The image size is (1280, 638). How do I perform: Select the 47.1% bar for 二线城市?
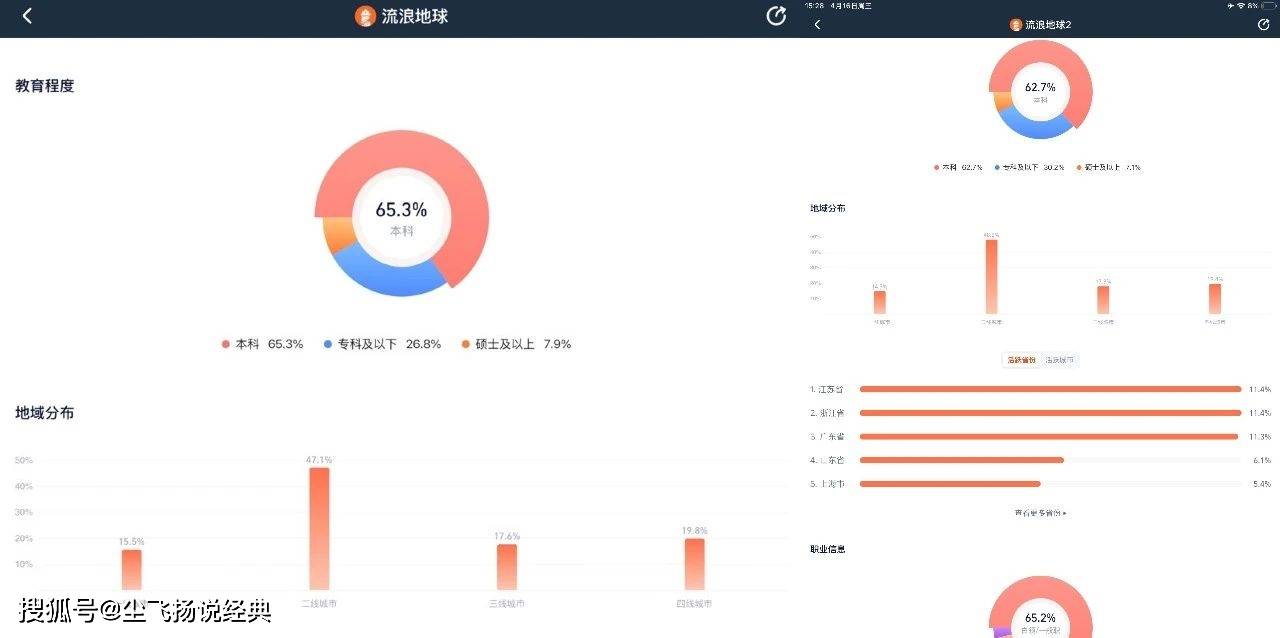(x=319, y=529)
